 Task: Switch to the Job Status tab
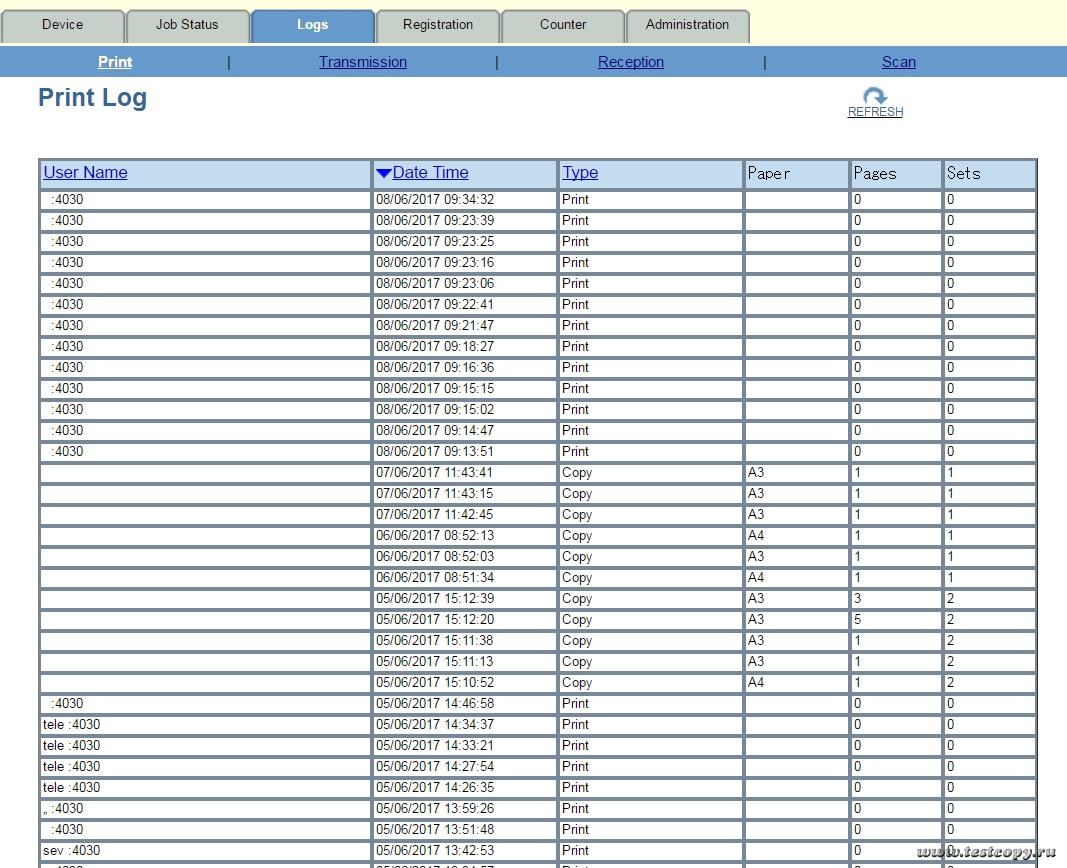187,25
